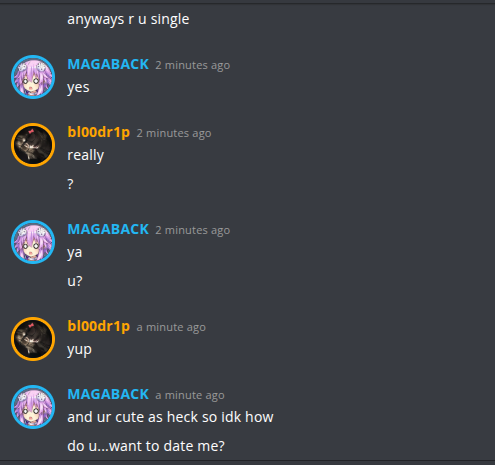Viewport: 495px width, 465px height.
Task: Open the MAGABACK username above 'ya'
Action: [108, 229]
